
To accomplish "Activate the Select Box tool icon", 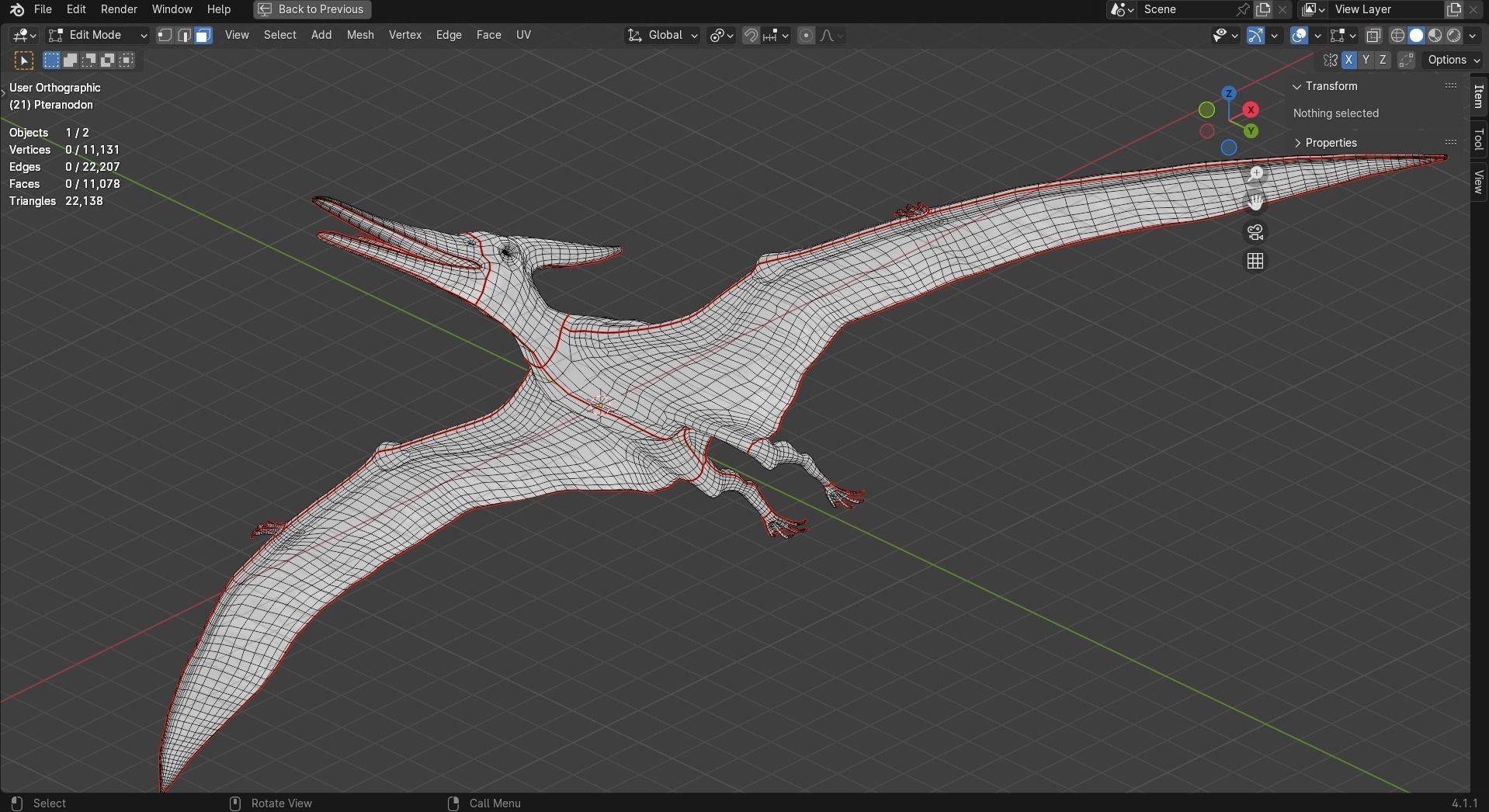I will (24, 61).
